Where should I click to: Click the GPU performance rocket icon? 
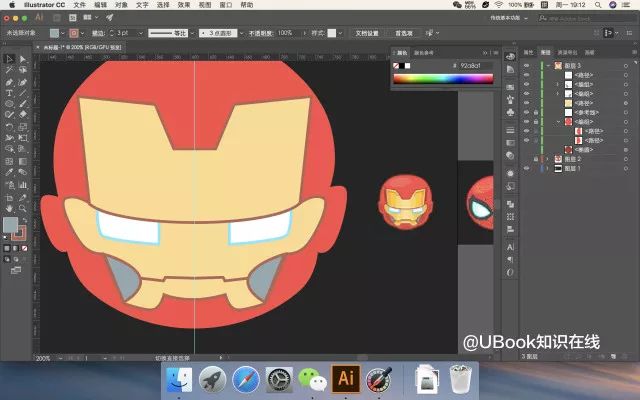click(x=109, y=18)
